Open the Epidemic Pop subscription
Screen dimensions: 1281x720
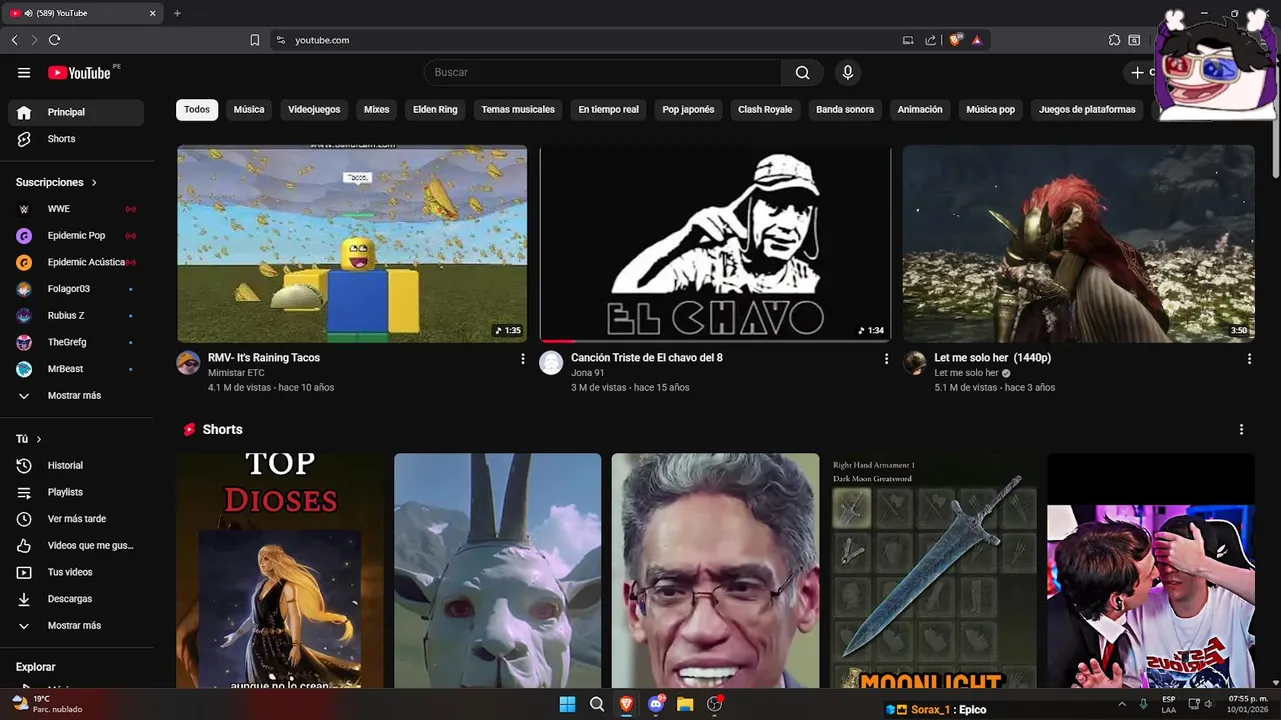(x=76, y=236)
